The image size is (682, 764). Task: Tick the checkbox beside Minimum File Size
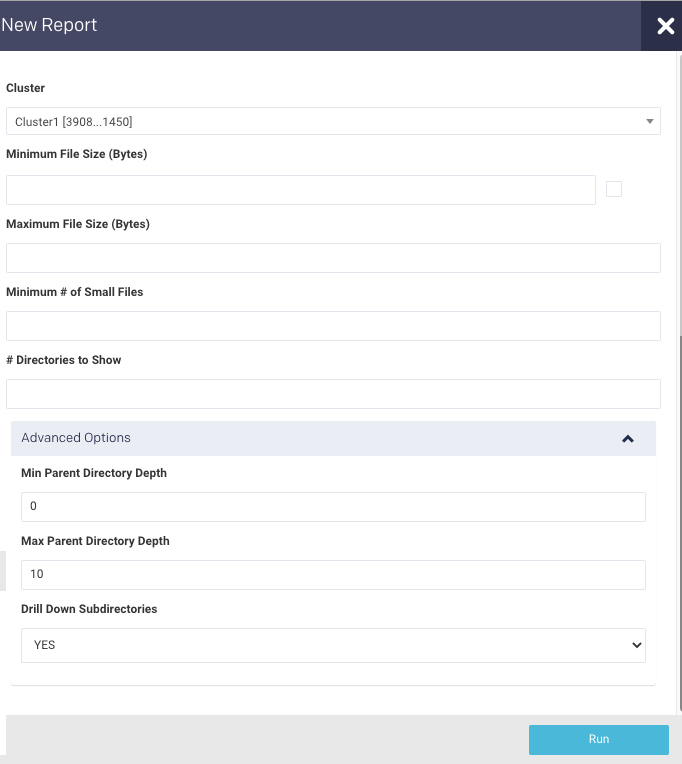[x=614, y=189]
